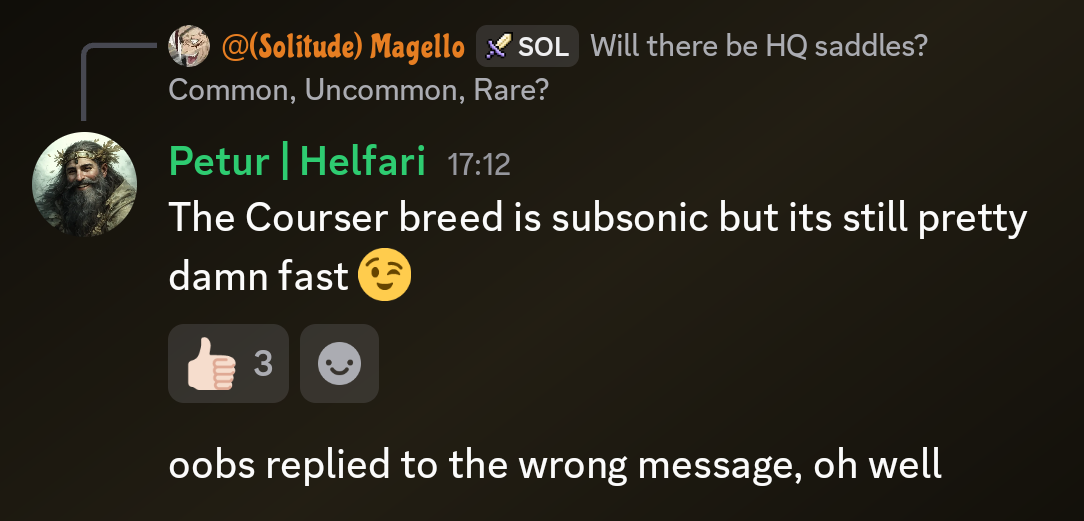
Task: Toggle the thumbs up reaction with 3 votes
Action: pos(228,363)
